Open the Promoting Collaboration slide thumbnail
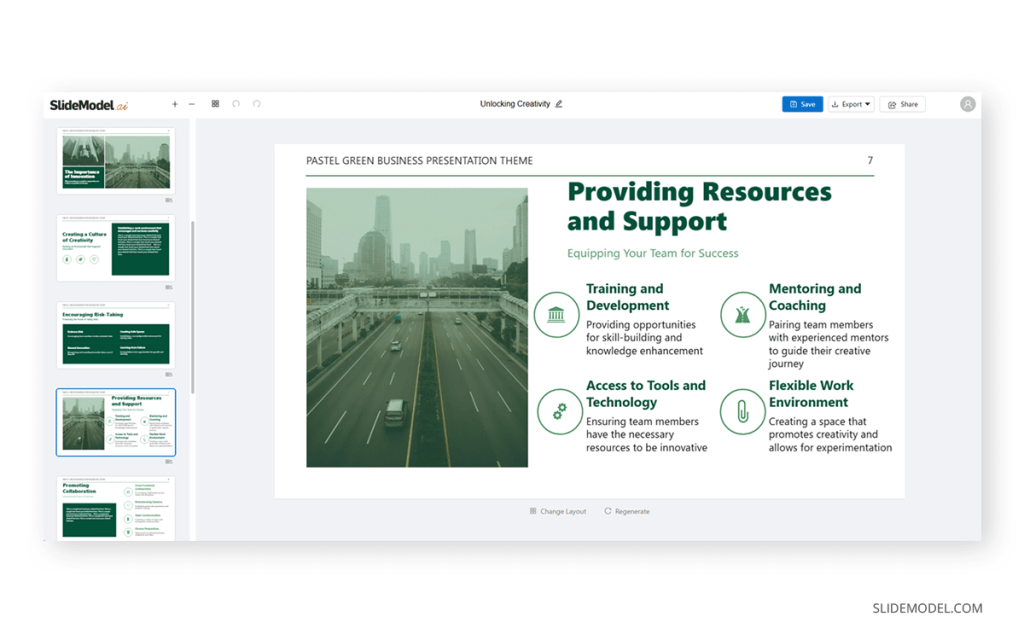 click(116, 509)
